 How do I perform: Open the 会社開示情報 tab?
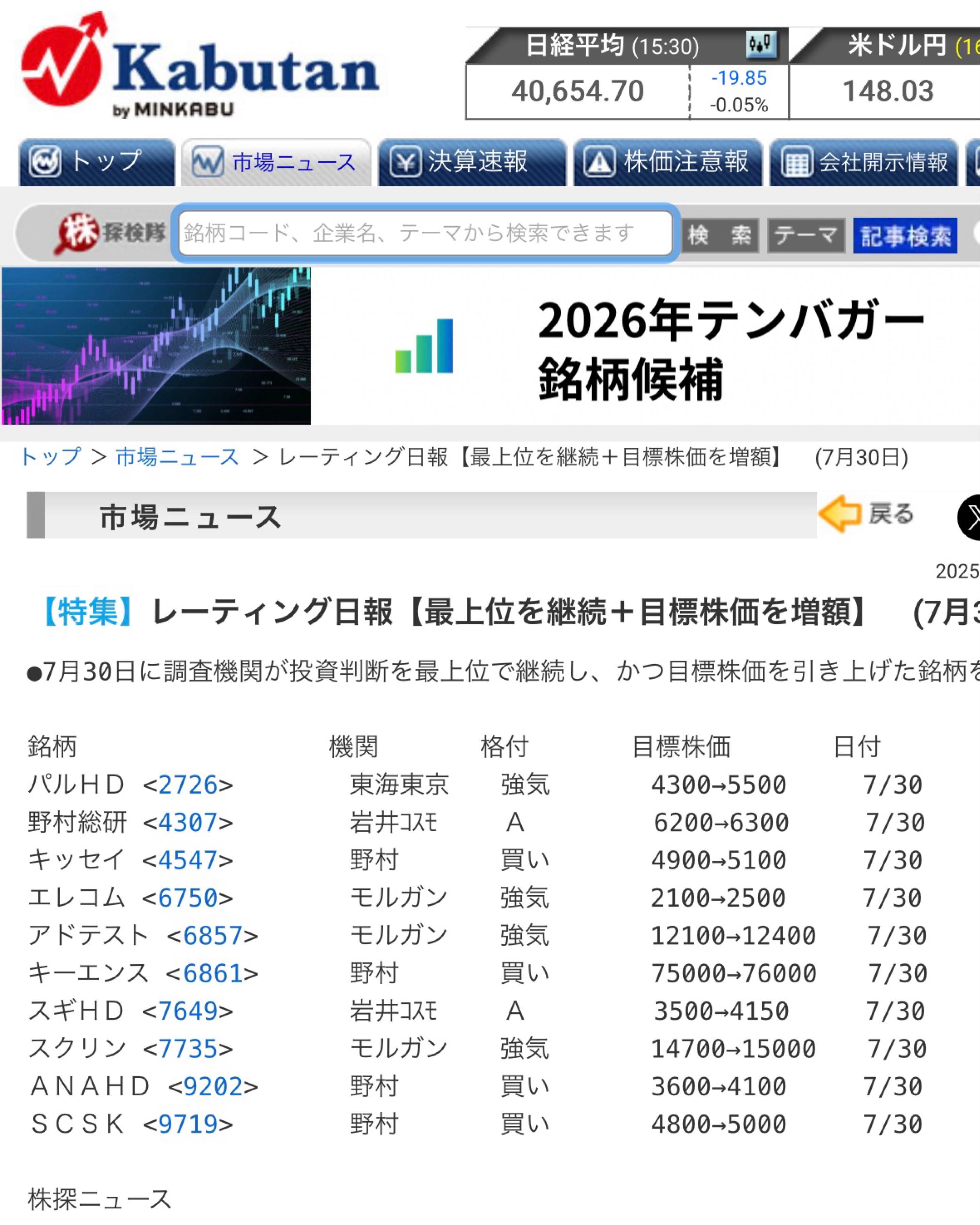[x=864, y=163]
